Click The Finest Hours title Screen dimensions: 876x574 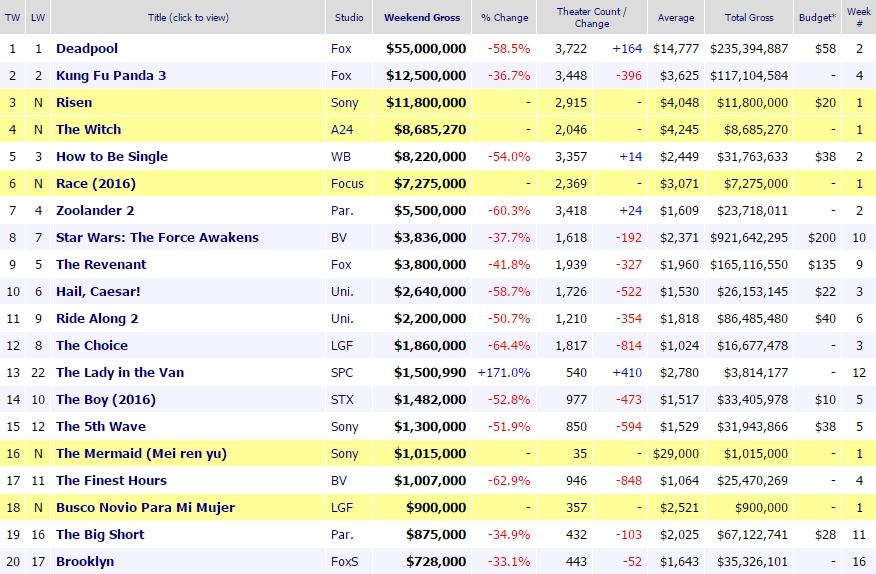tap(111, 480)
